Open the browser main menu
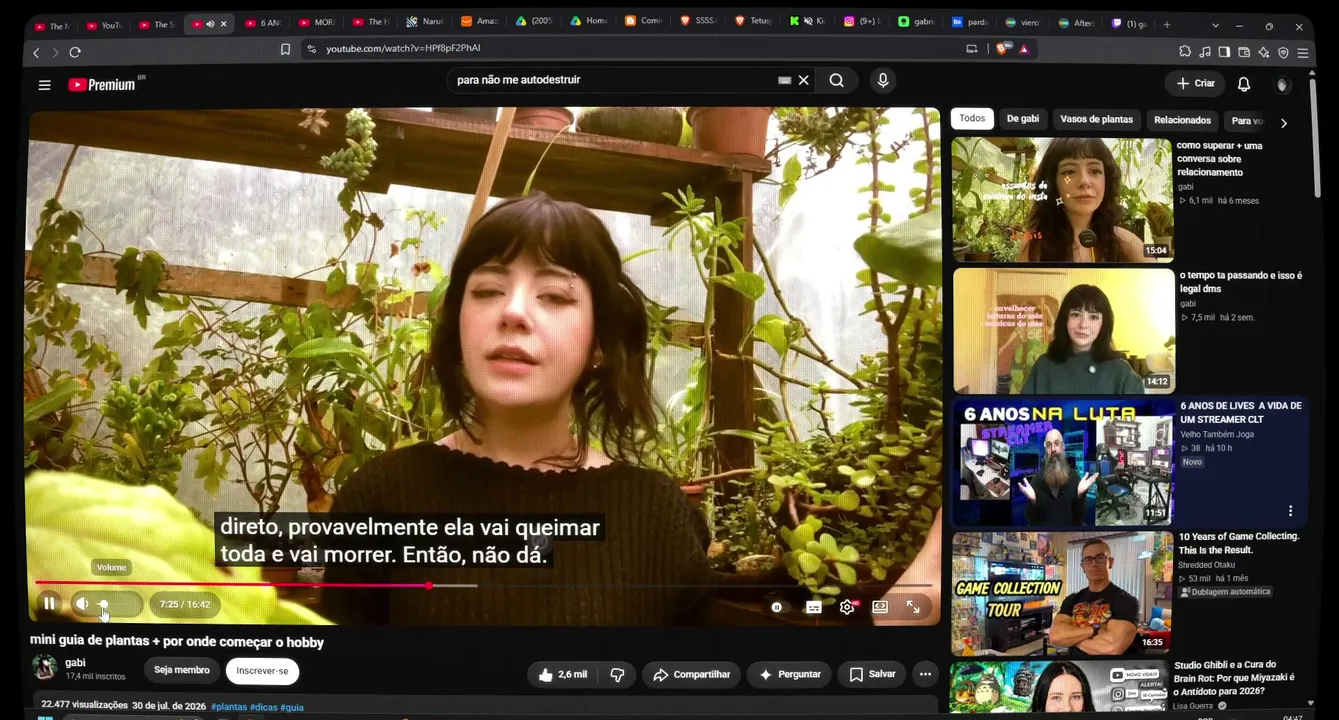1339x720 pixels. click(x=1303, y=52)
